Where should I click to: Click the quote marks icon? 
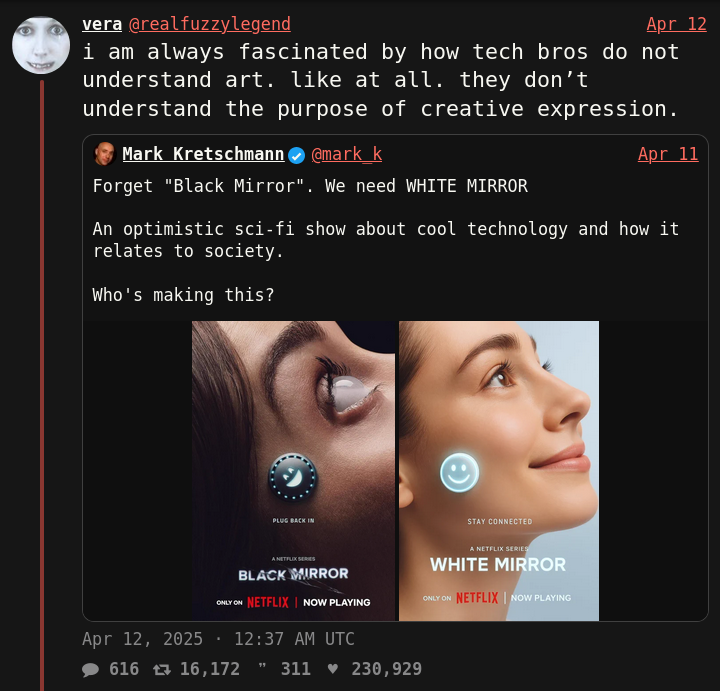[263, 669]
